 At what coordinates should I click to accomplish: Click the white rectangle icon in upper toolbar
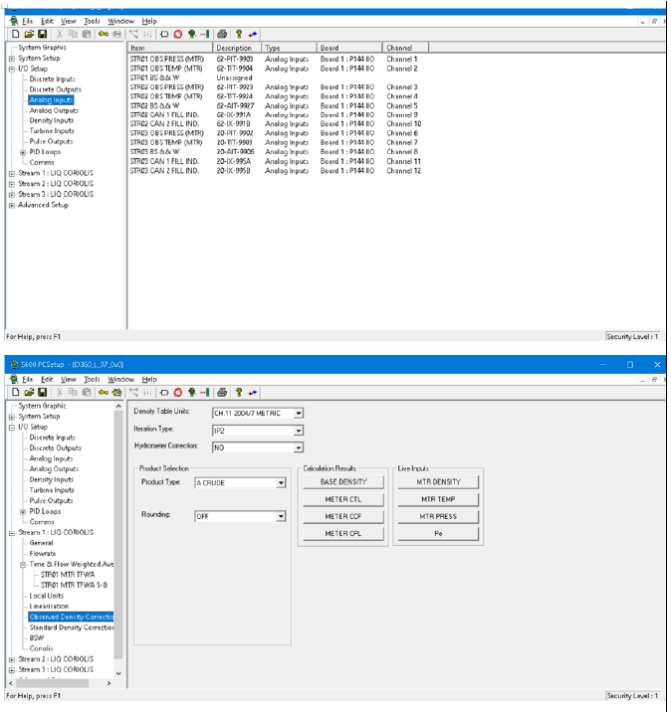164,34
